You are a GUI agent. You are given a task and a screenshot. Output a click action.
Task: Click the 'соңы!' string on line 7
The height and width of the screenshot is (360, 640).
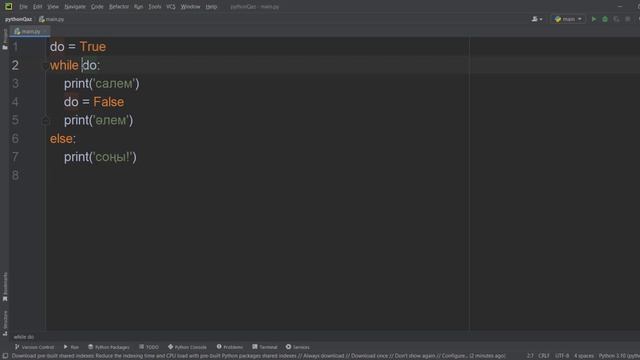click(x=113, y=157)
